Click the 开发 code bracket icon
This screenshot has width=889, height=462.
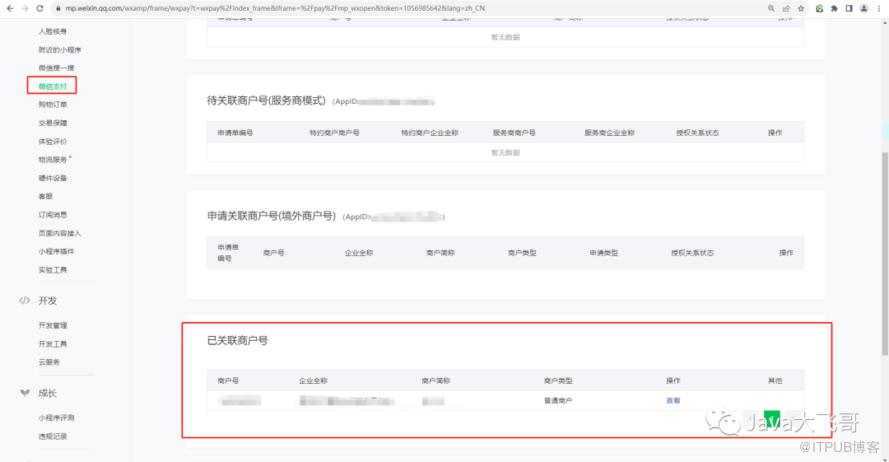click(x=24, y=301)
